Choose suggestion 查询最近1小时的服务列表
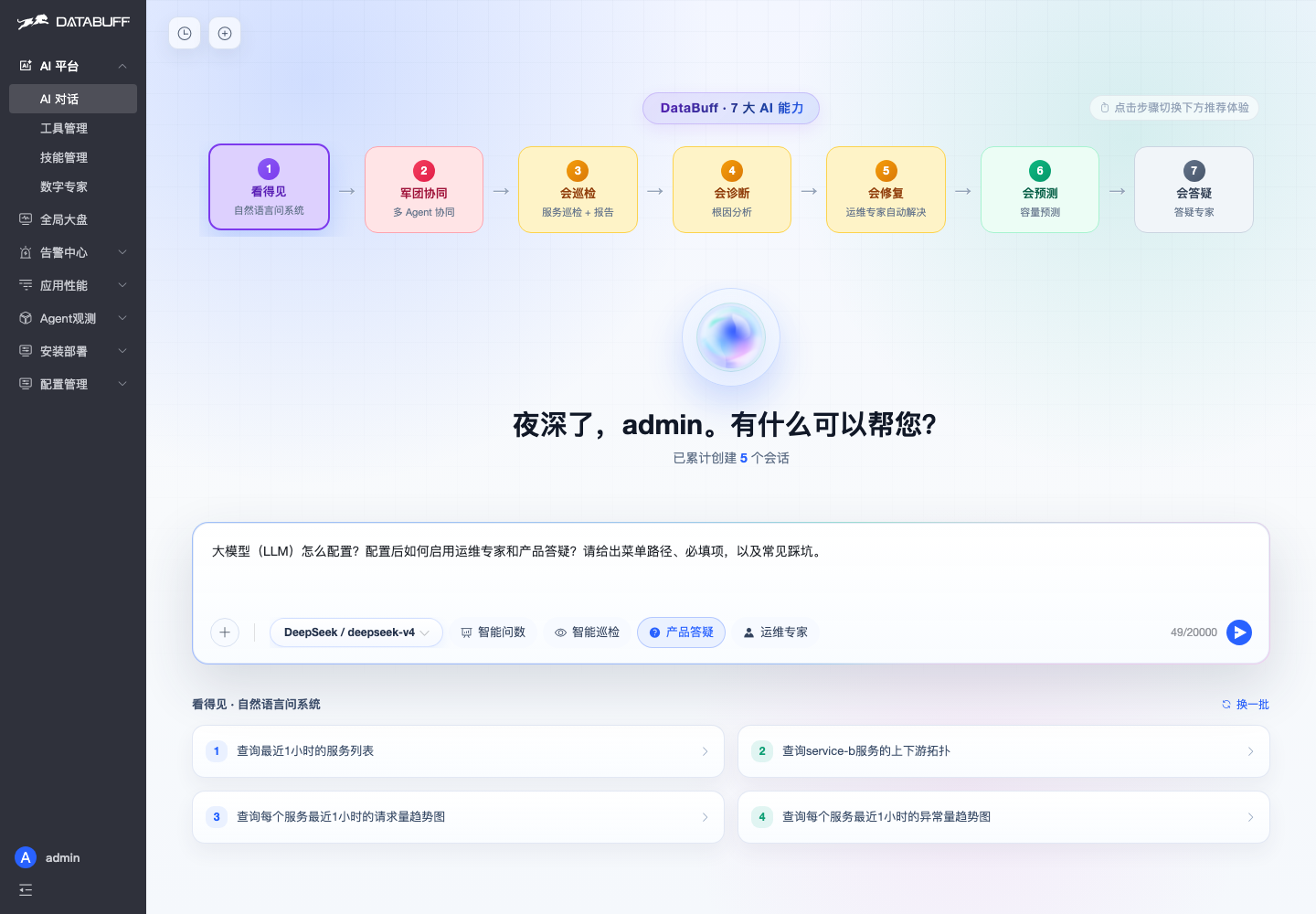This screenshot has height=914, width=1316. [x=458, y=751]
